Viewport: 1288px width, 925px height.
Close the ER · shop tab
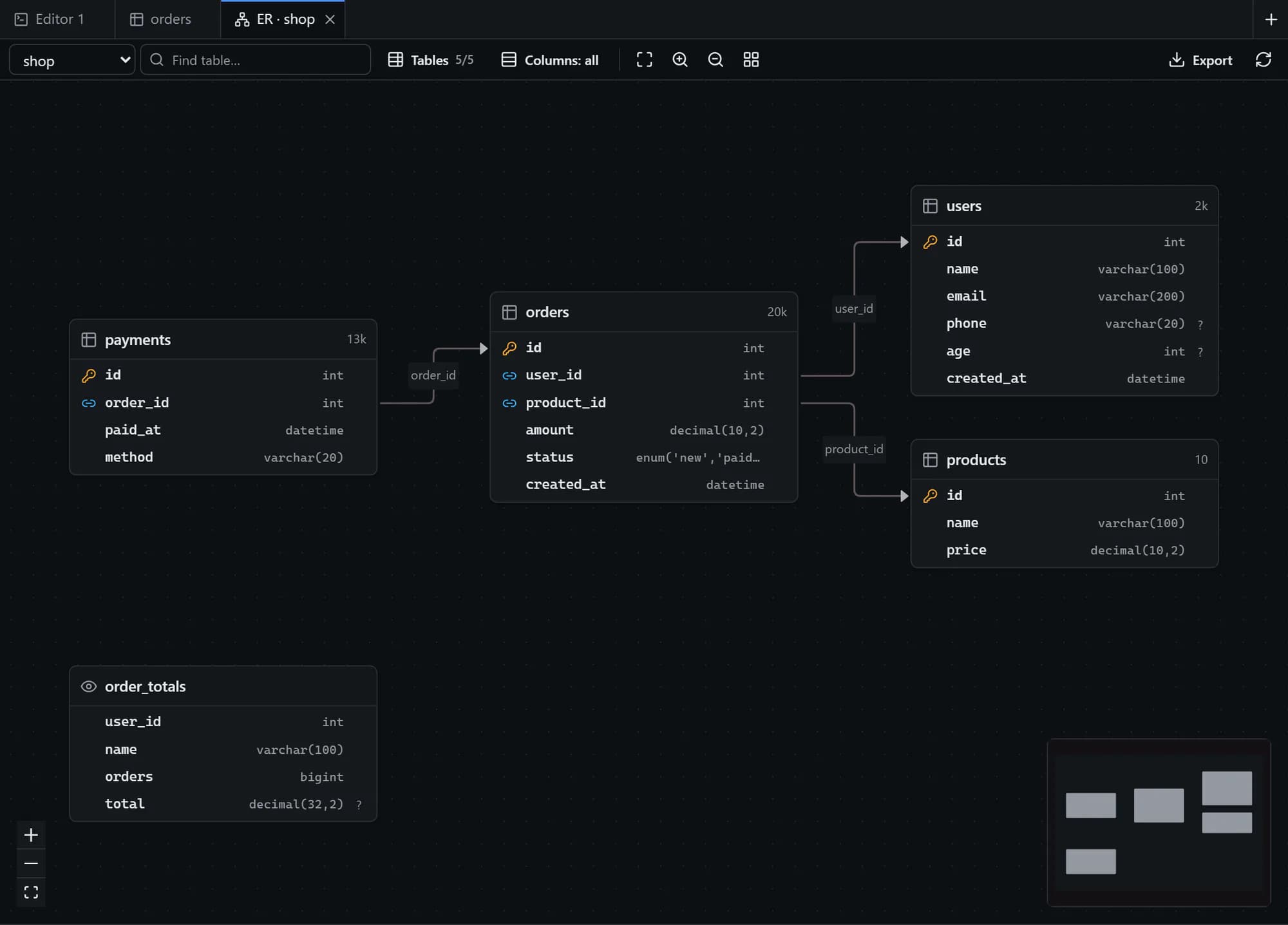coord(330,19)
